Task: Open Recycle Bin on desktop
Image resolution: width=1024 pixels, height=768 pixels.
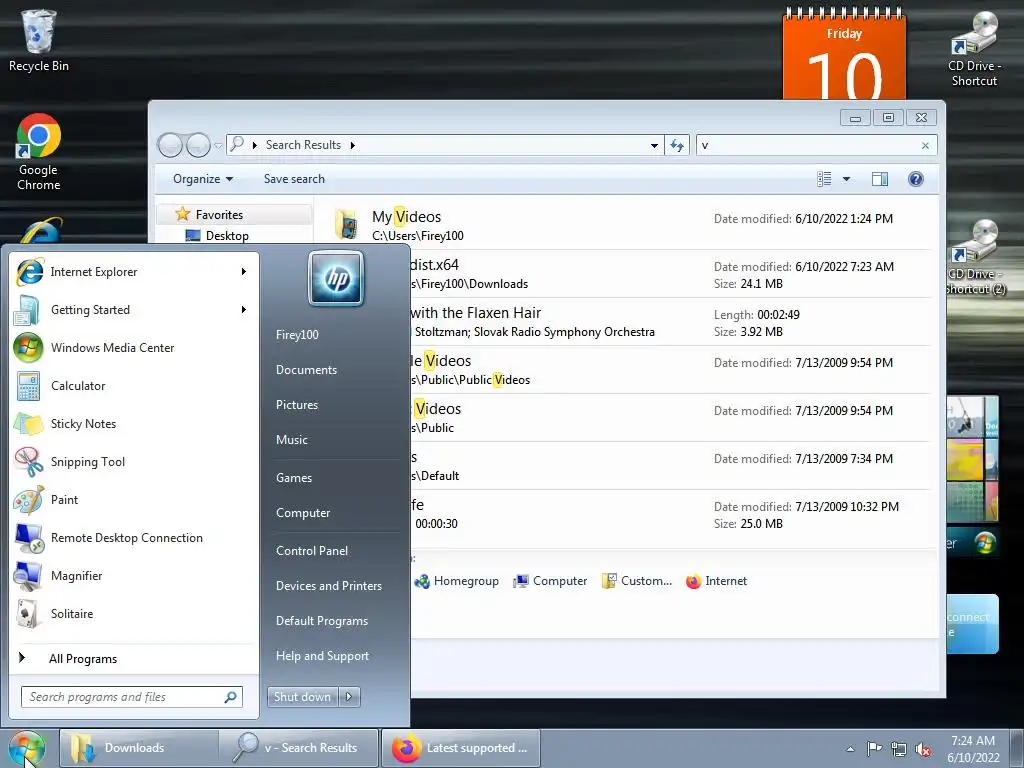Action: 39,40
